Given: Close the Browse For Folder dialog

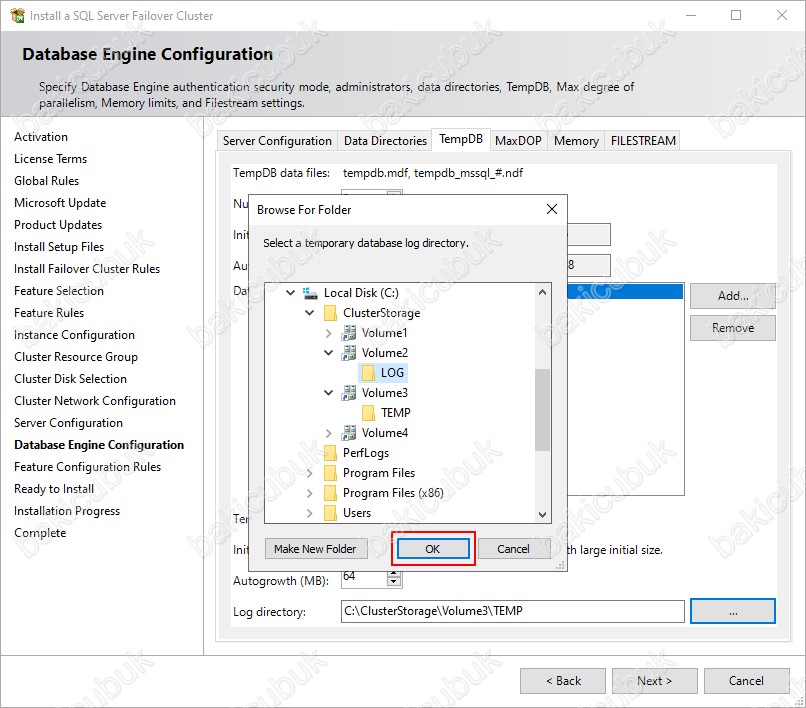Looking at the screenshot, I should 552,209.
